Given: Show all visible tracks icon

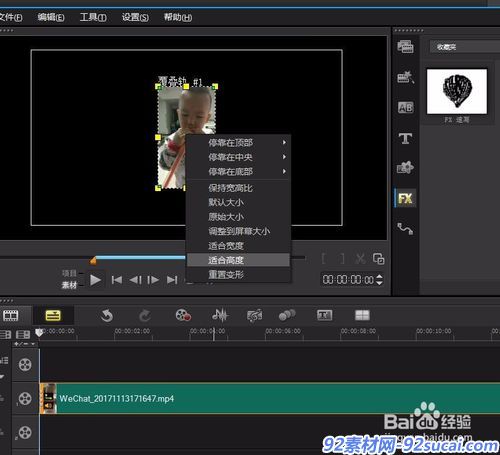Looking at the screenshot, I should pos(5,334).
